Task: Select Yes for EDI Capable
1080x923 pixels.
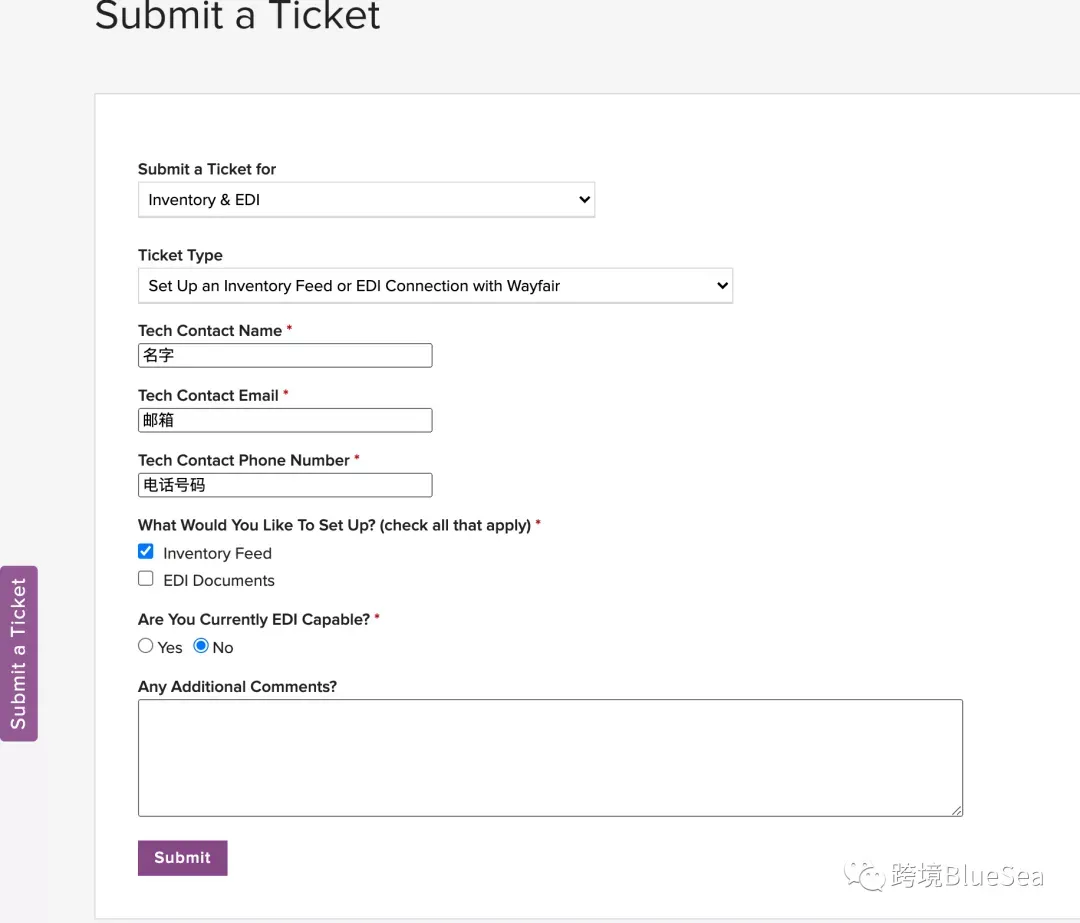Action: point(145,646)
